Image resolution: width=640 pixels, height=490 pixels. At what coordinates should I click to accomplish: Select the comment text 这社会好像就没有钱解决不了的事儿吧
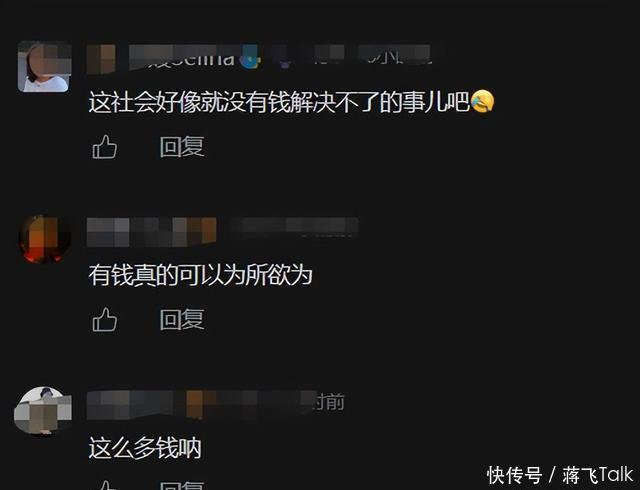tap(279, 102)
